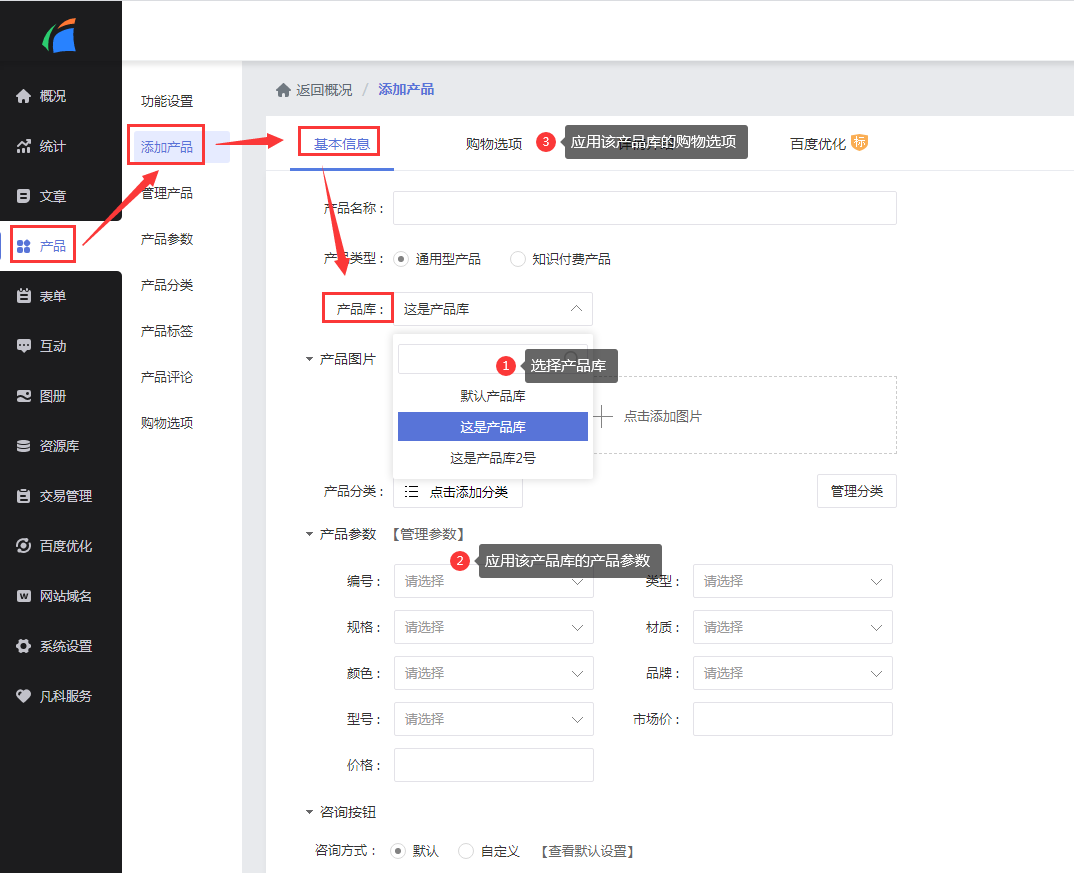This screenshot has width=1074, height=873.
Task: Select the 通用型产品 radio button
Action: (401, 259)
